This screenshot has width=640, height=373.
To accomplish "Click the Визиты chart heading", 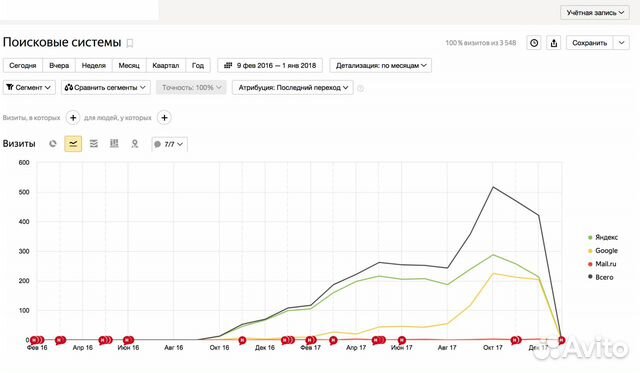I will [x=19, y=144].
